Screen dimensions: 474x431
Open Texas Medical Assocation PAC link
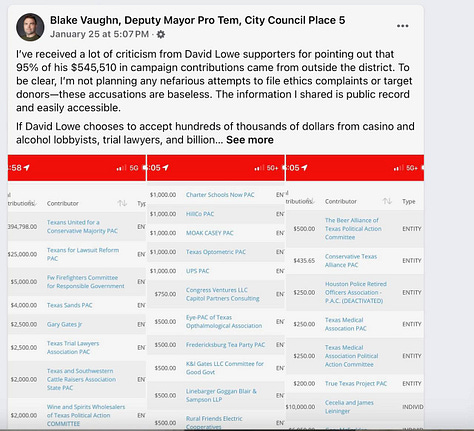pos(345,324)
